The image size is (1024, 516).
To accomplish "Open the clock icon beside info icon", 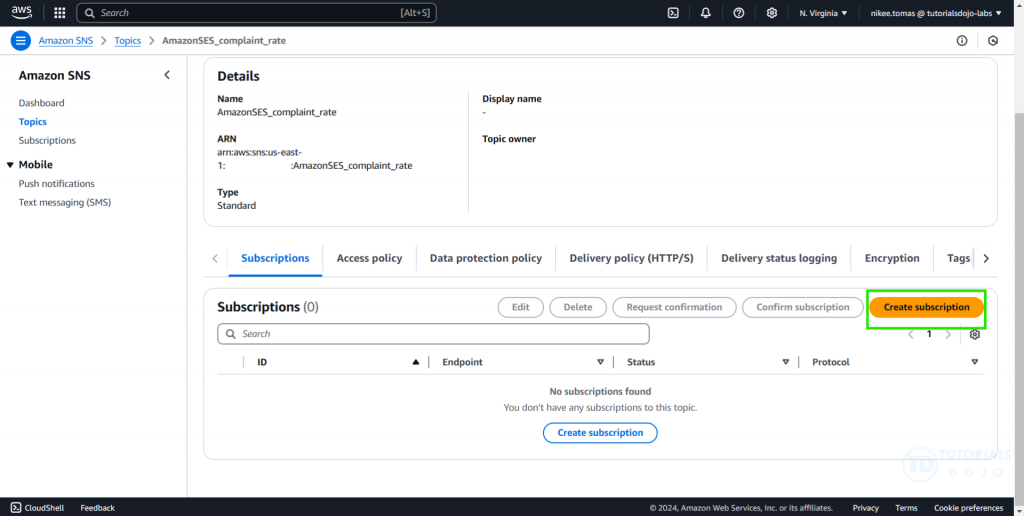I will (x=993, y=40).
